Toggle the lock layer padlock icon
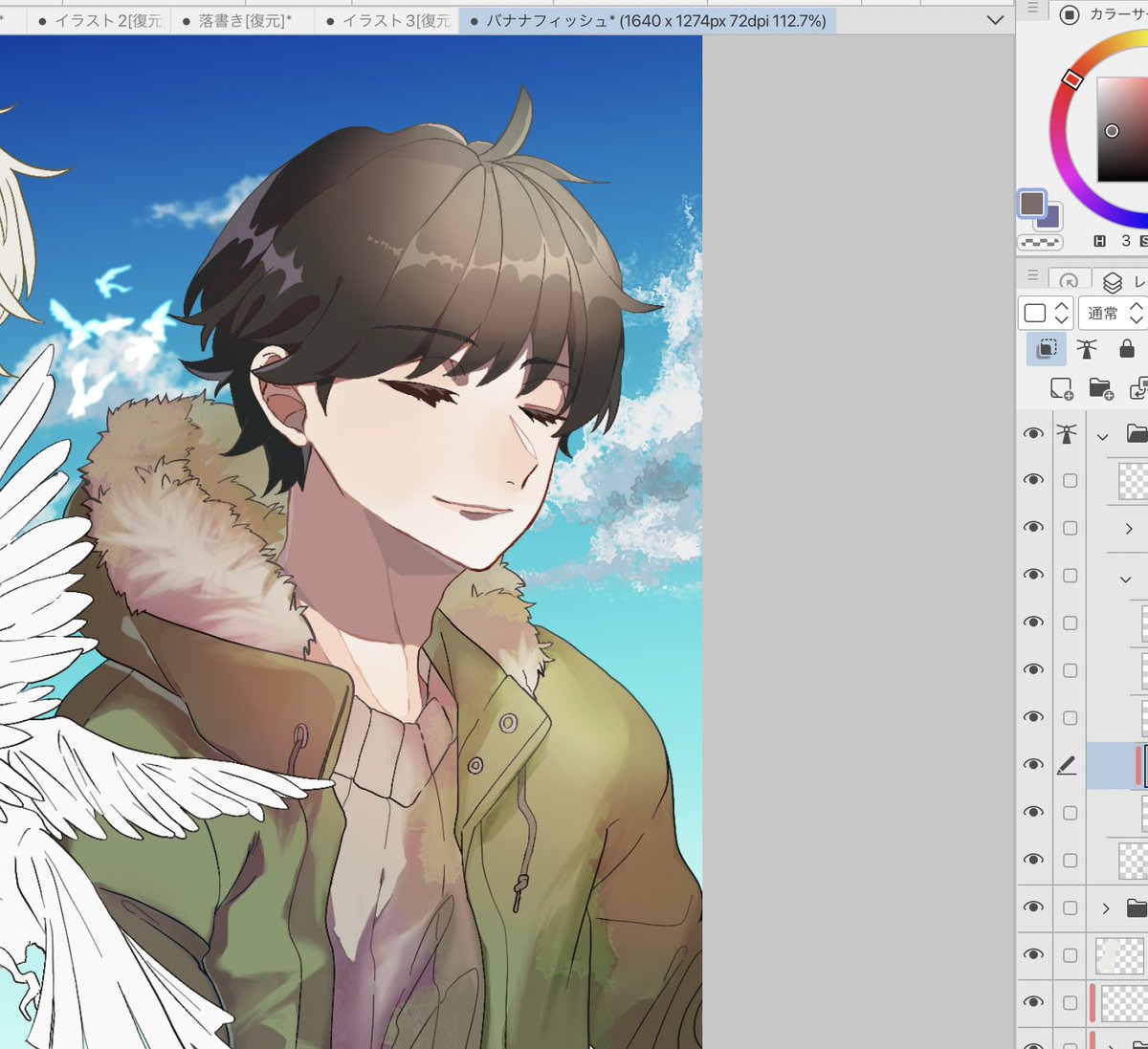The height and width of the screenshot is (1049, 1148). [x=1127, y=349]
